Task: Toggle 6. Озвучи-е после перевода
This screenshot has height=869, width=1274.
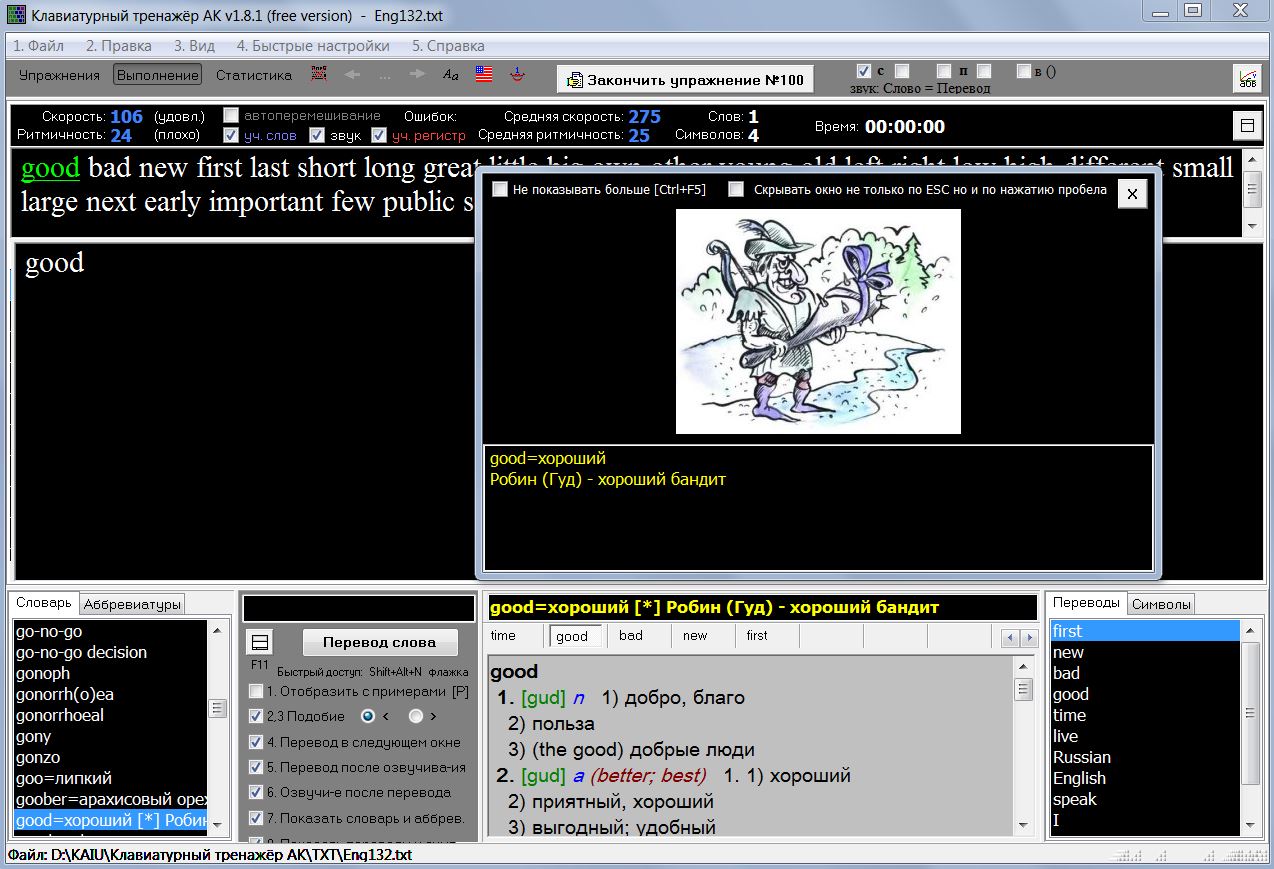Action: [x=257, y=792]
